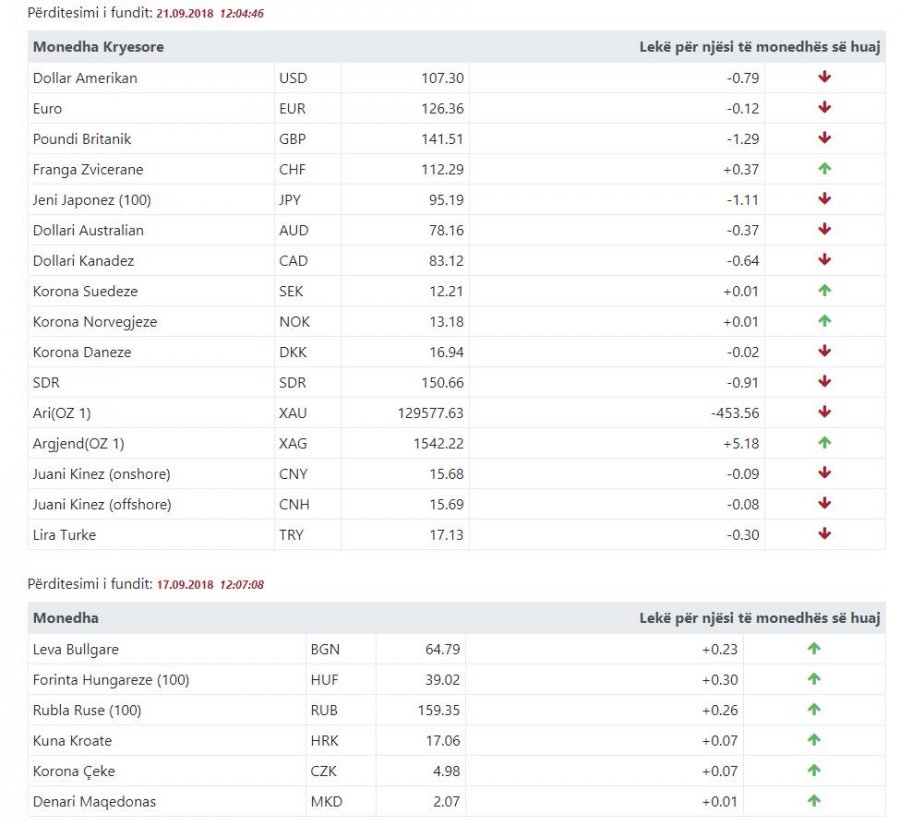Click 'Jeni Japonez (100)' name

(x=92, y=200)
